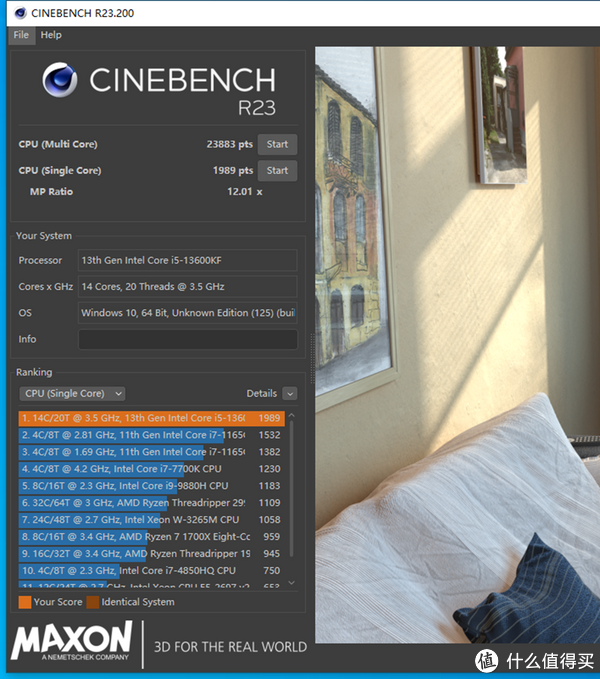
Task: Start the CPU Single Core test
Action: pyautogui.click(x=277, y=171)
